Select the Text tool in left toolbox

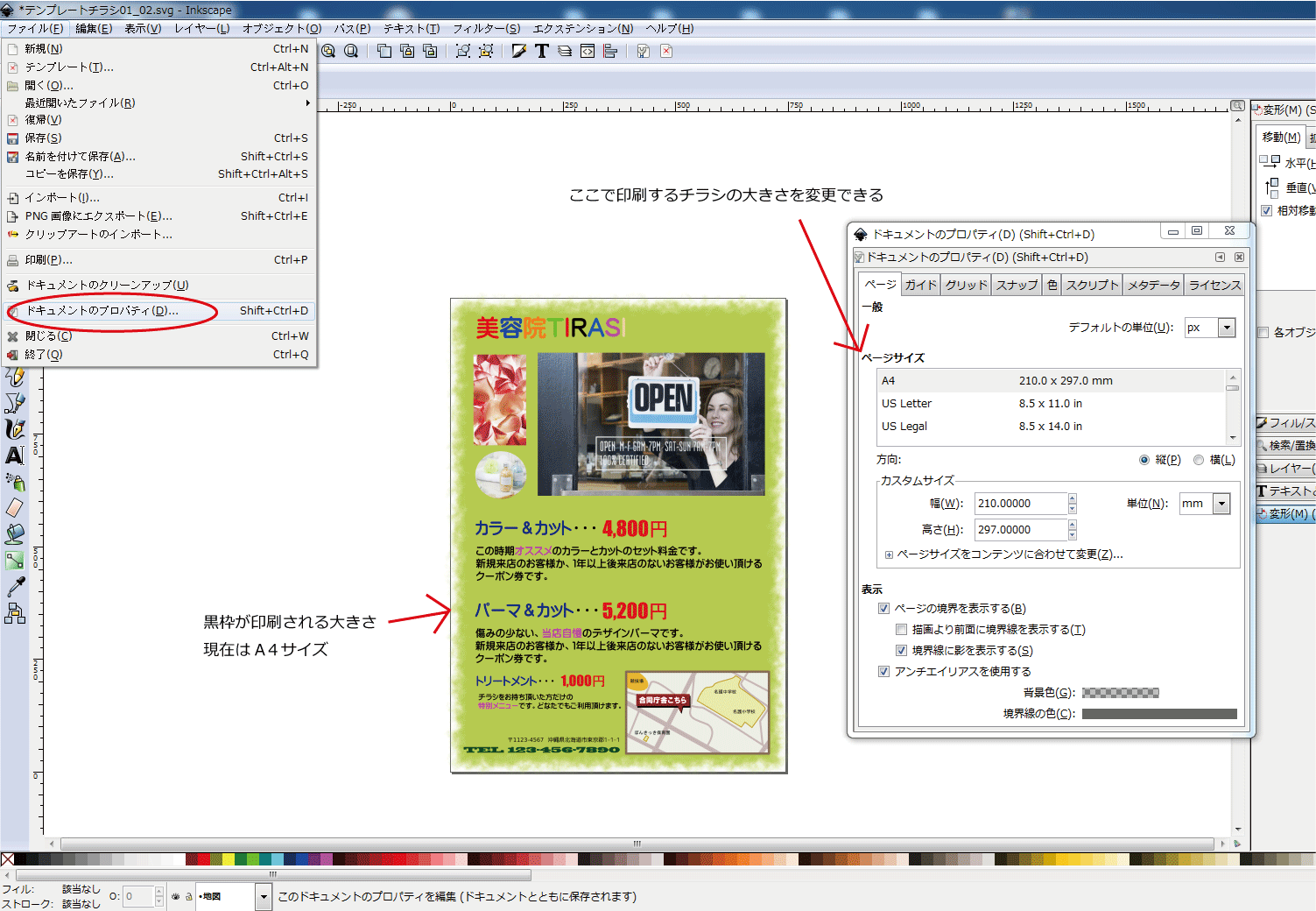click(x=15, y=455)
